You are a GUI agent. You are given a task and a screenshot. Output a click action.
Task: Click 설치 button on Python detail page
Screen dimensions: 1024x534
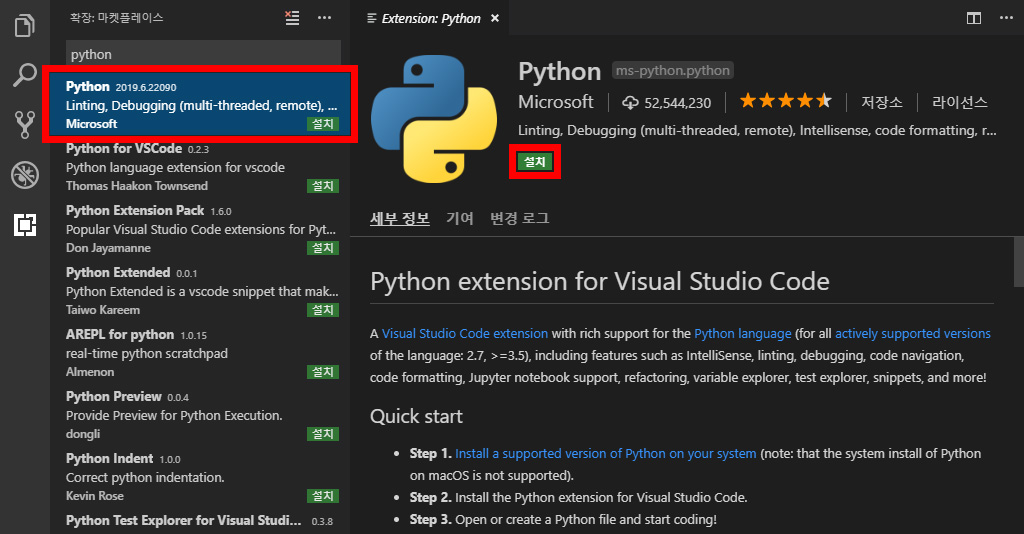pyautogui.click(x=535, y=162)
